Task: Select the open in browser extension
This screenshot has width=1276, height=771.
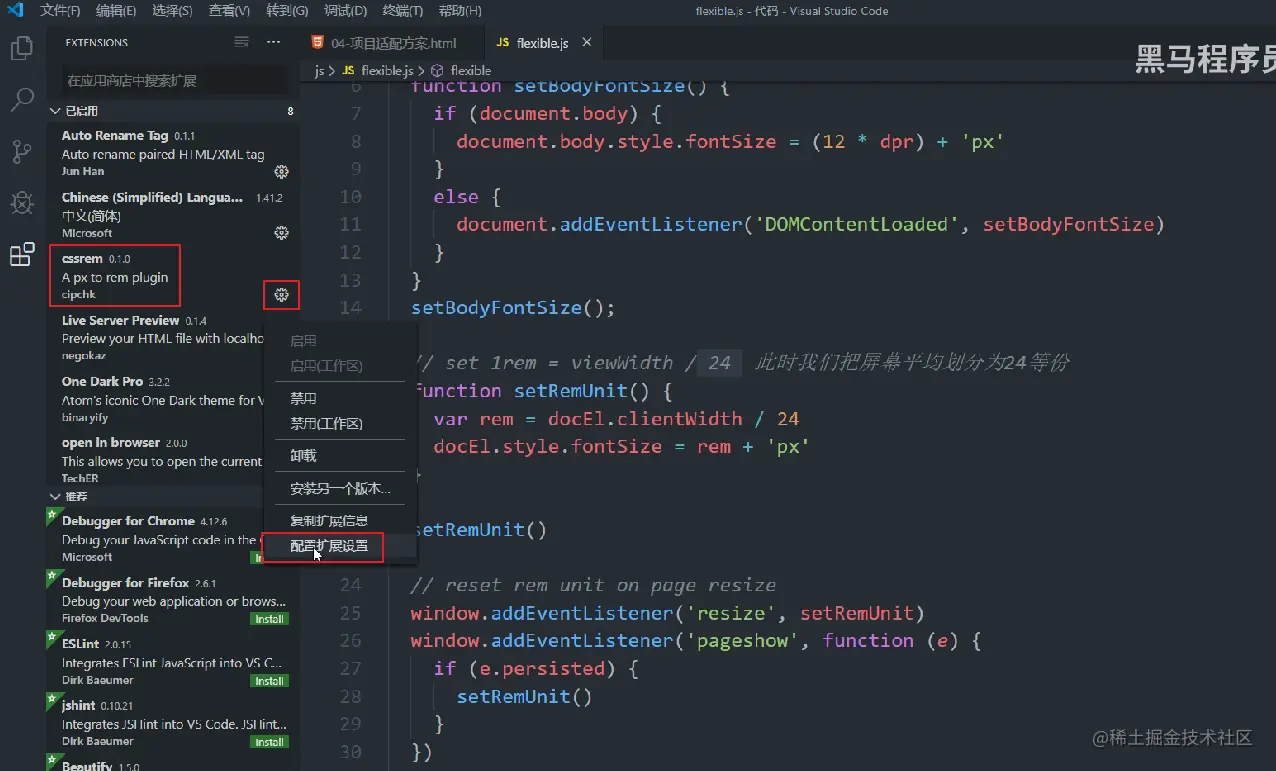Action: tap(154, 460)
